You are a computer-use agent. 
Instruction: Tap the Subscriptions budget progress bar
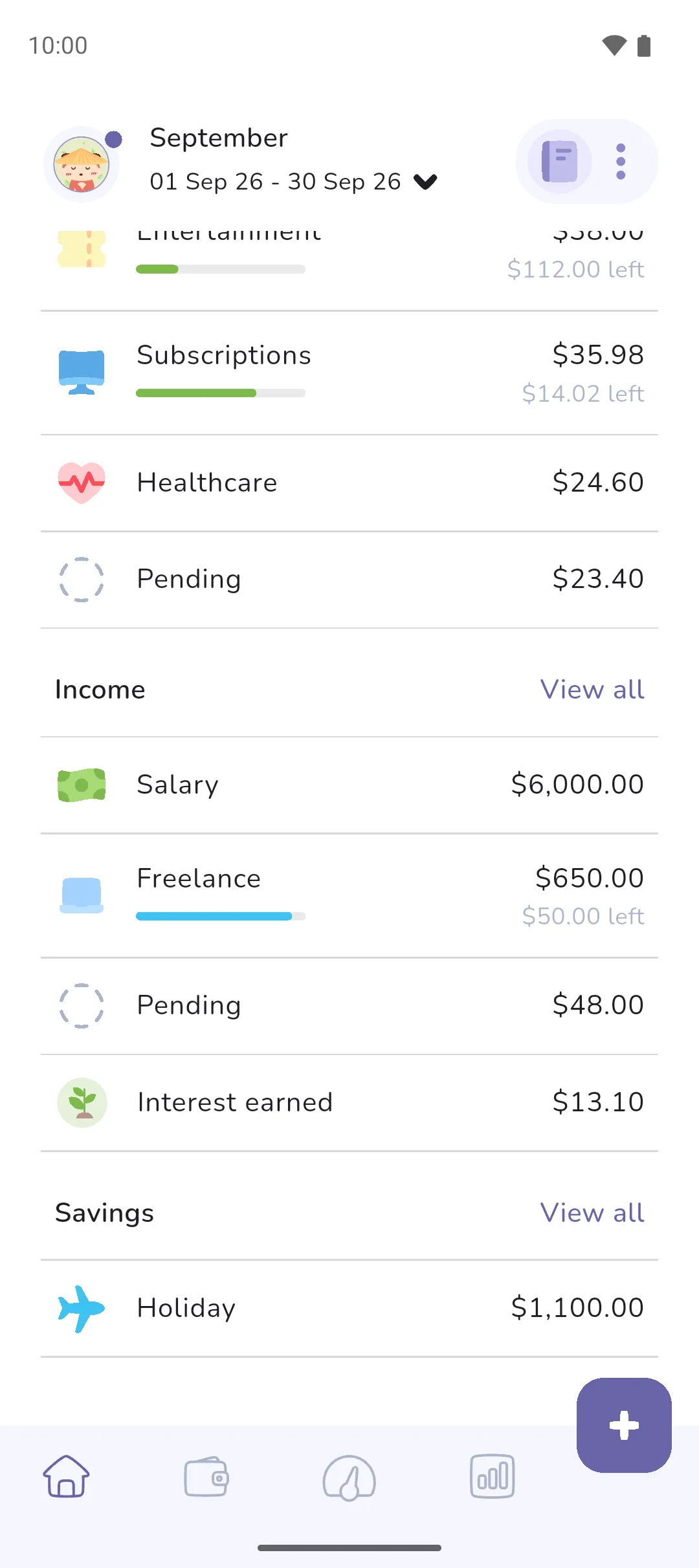point(221,393)
